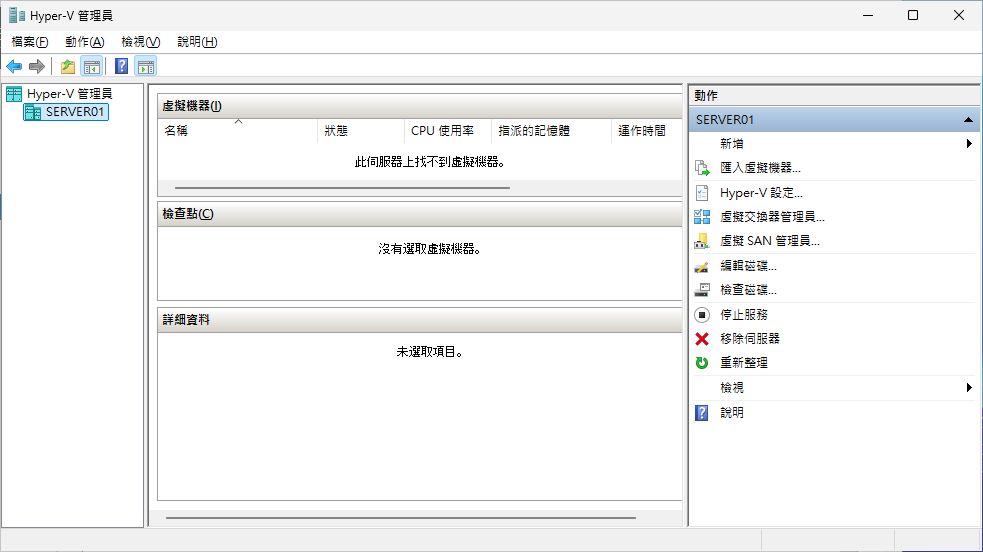Toggle the console tree pane toolbar icon
Image resolution: width=983 pixels, height=552 pixels.
click(92, 66)
